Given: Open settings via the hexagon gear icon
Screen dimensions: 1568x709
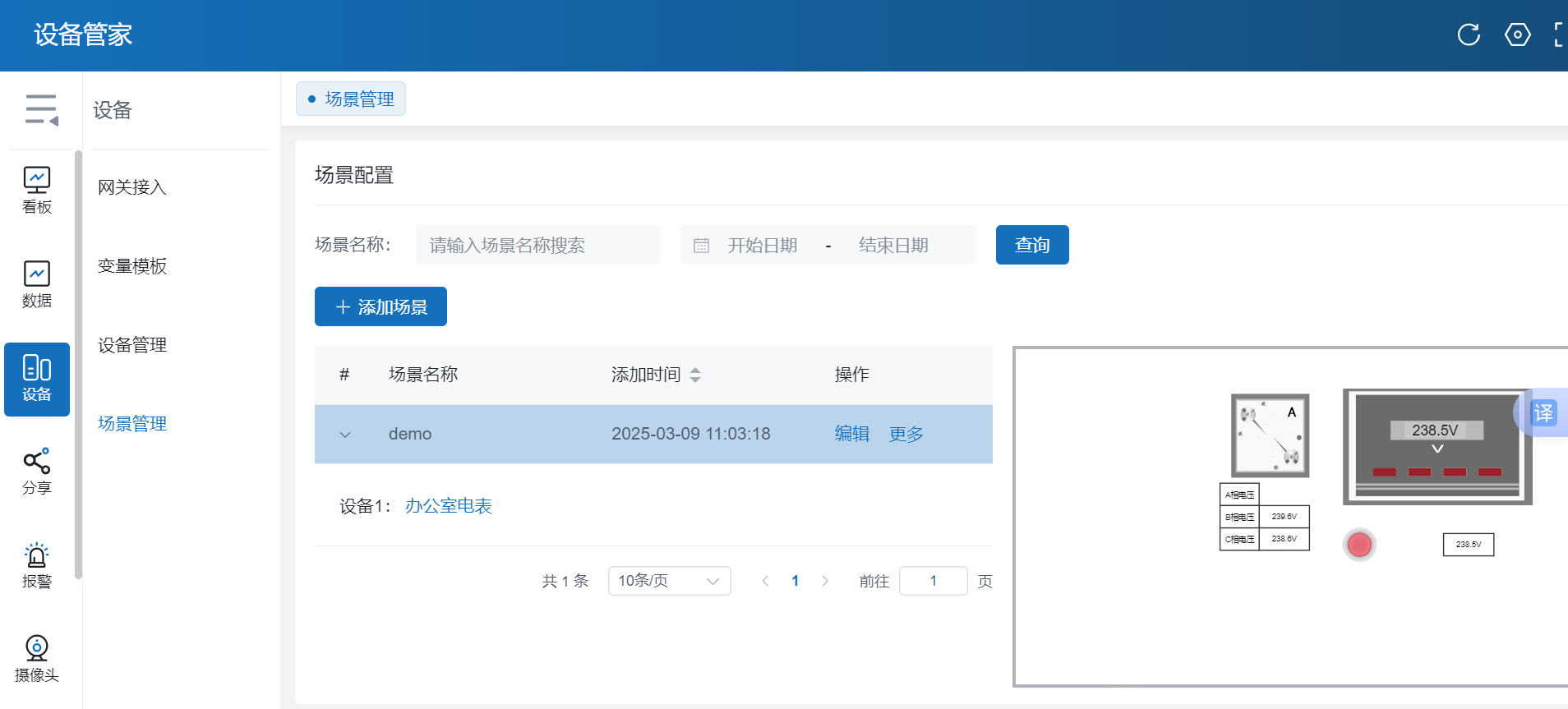Looking at the screenshot, I should click(x=1517, y=35).
